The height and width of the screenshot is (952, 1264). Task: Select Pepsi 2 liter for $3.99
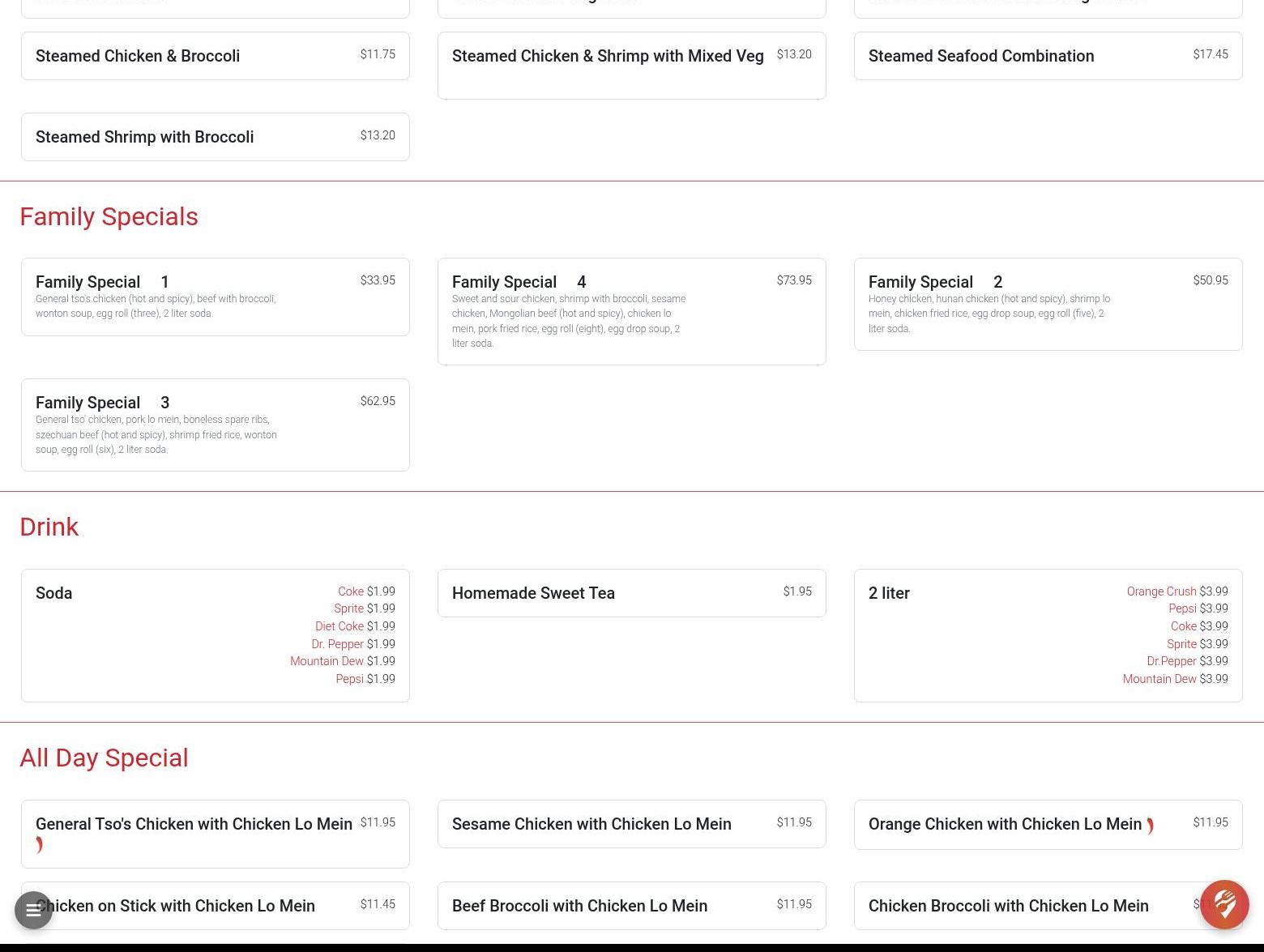(x=1198, y=608)
